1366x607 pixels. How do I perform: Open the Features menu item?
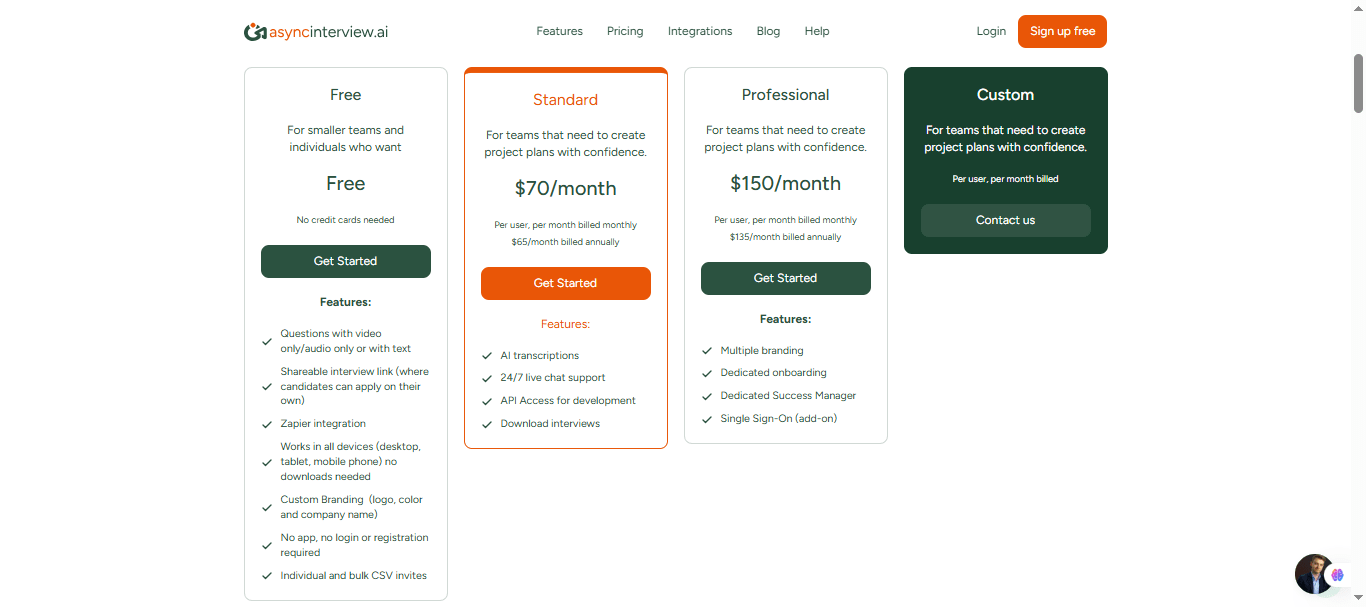point(559,31)
